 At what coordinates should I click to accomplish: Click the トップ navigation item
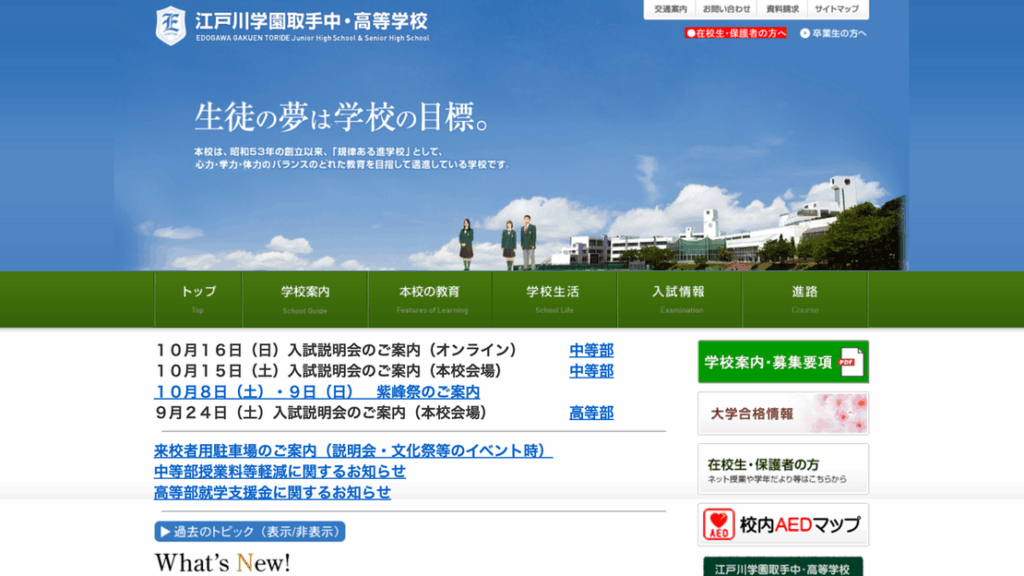pyautogui.click(x=198, y=298)
